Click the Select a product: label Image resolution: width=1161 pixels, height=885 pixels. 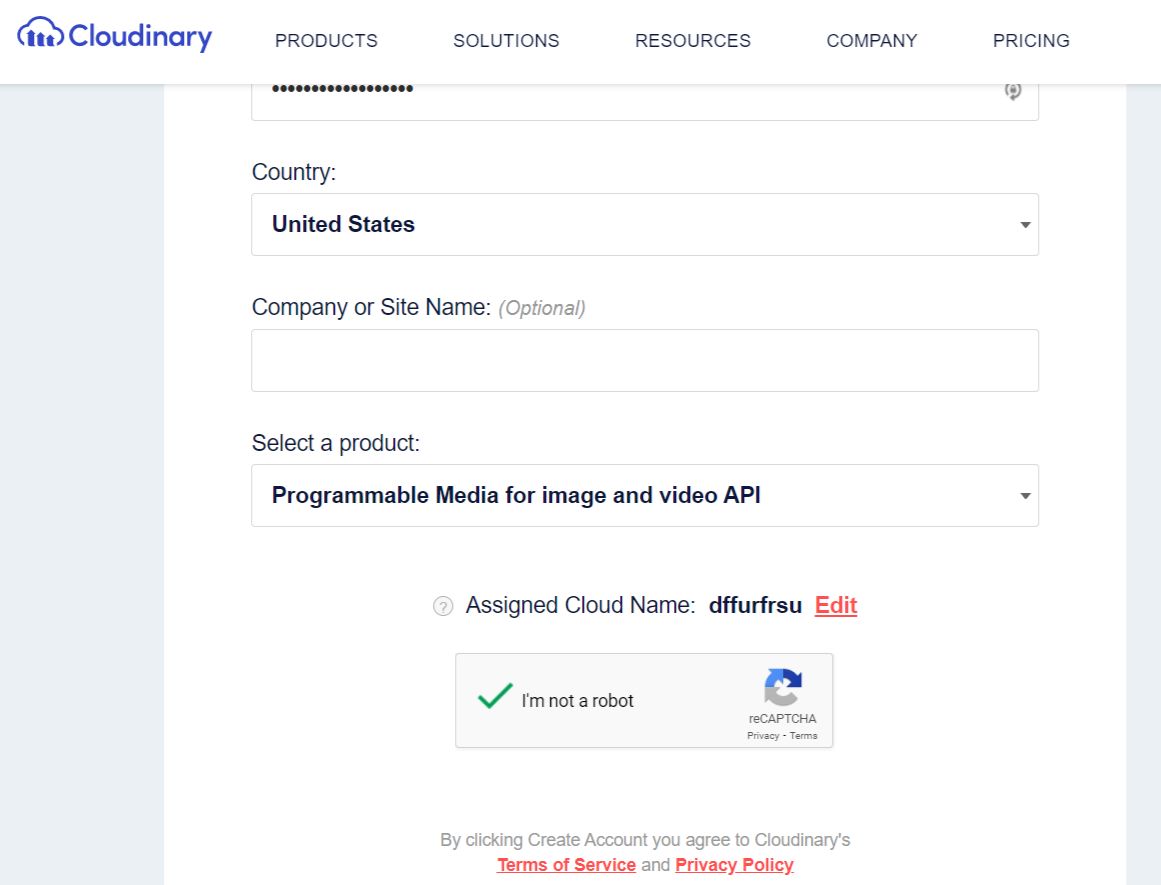pyautogui.click(x=335, y=443)
